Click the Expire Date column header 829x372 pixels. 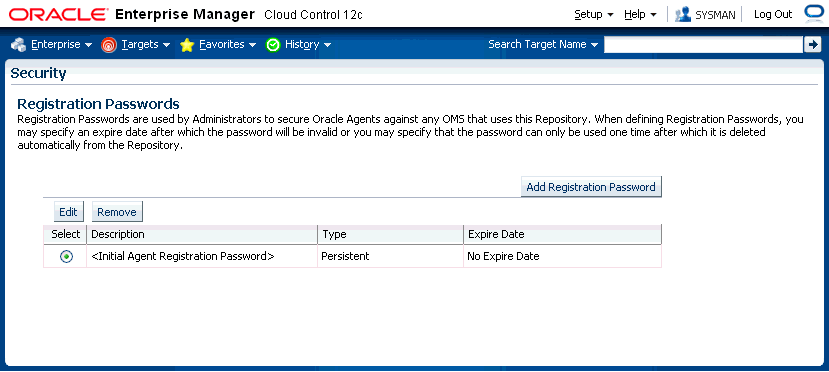(563, 234)
